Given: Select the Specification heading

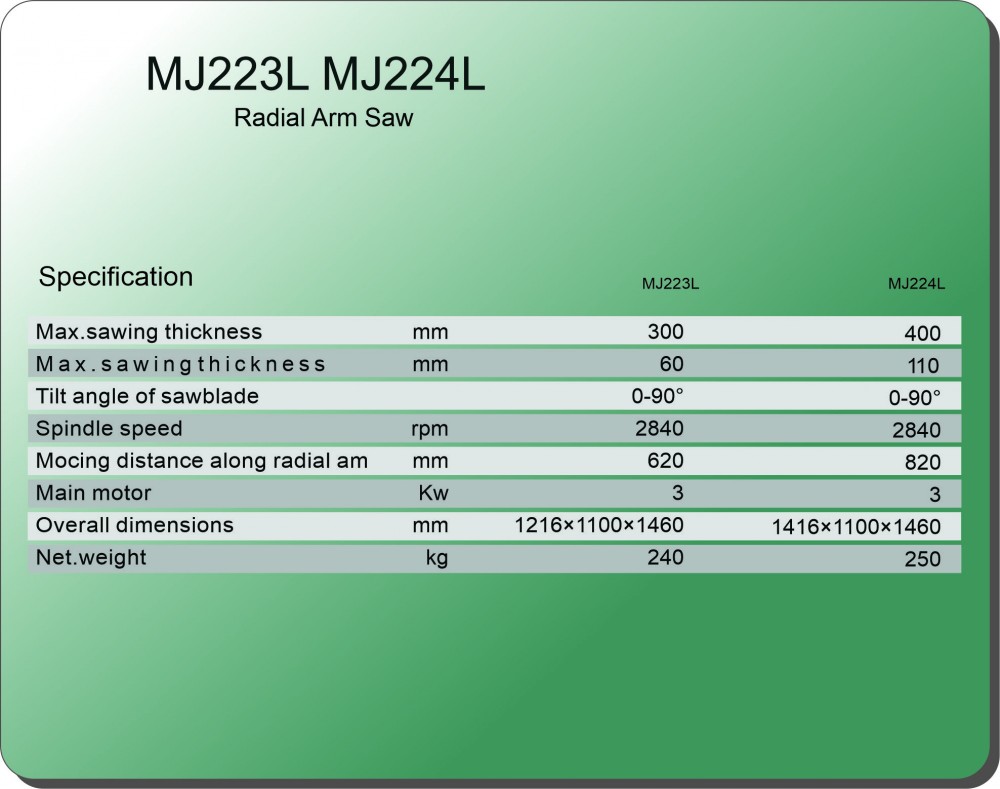Looking at the screenshot, I should [116, 277].
